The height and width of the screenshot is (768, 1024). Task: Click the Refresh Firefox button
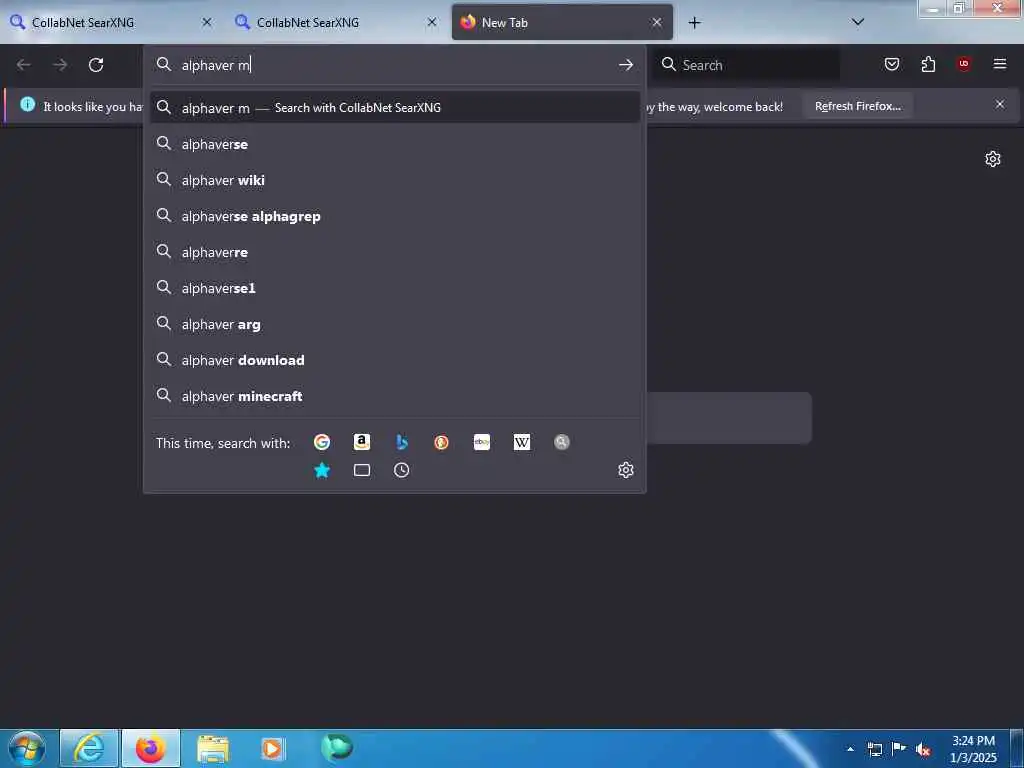point(857,106)
